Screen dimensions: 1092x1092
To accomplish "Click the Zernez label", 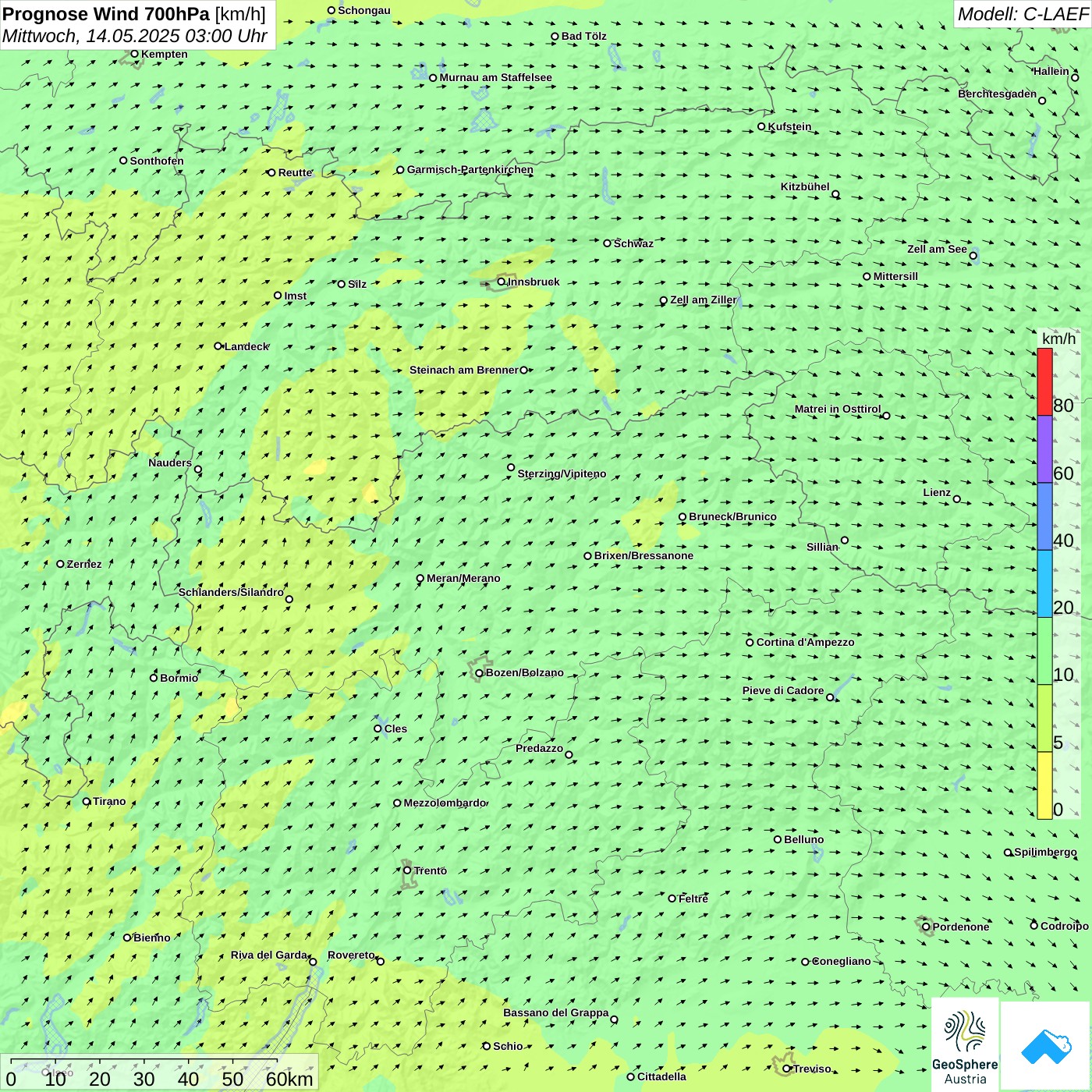I will tap(84, 564).
